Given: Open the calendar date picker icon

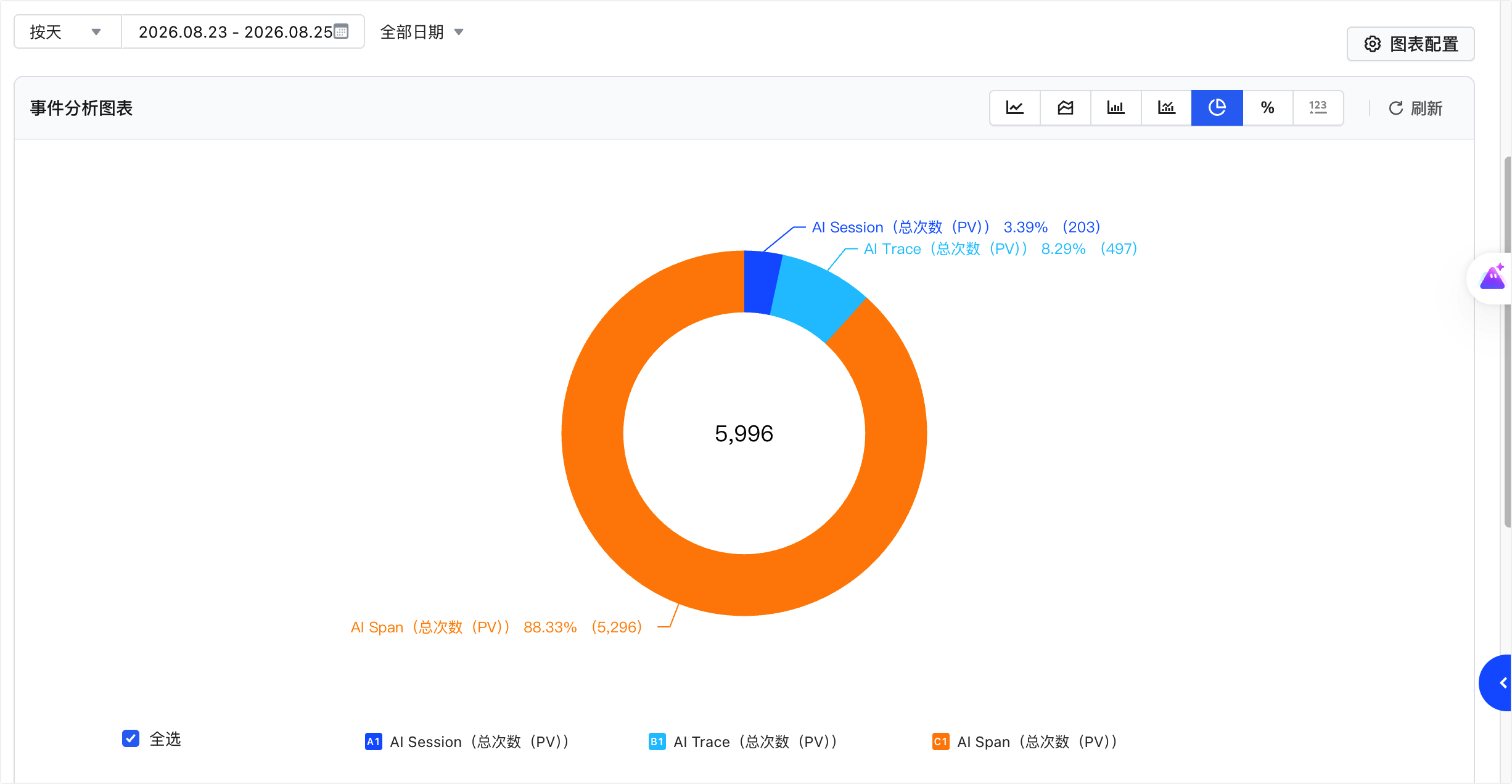Looking at the screenshot, I should (x=341, y=31).
